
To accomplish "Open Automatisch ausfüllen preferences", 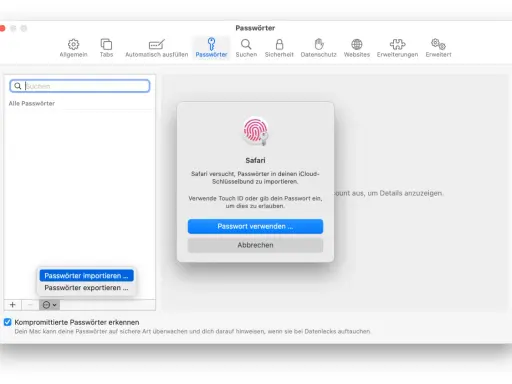I will coord(157,48).
